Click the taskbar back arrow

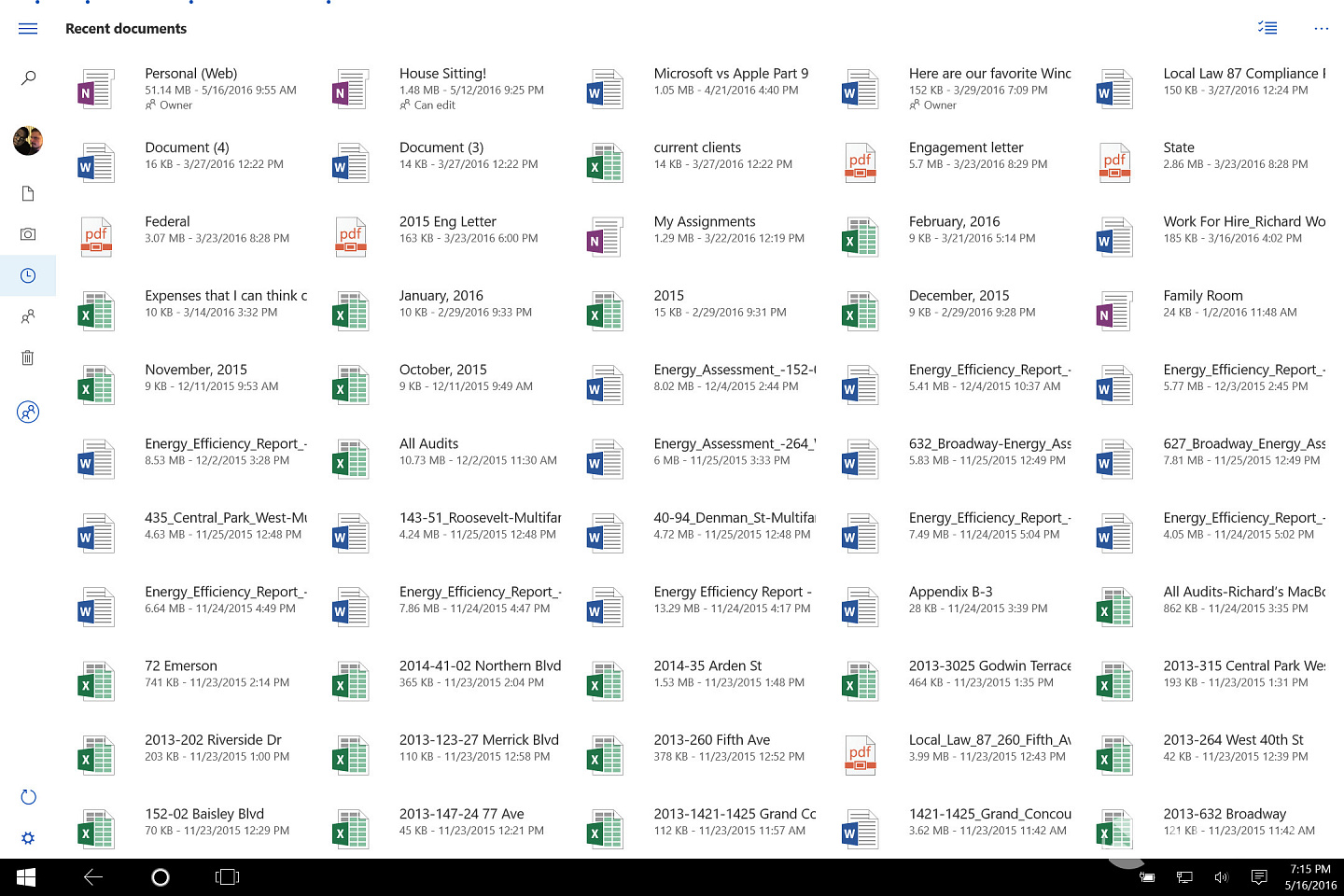(93, 877)
